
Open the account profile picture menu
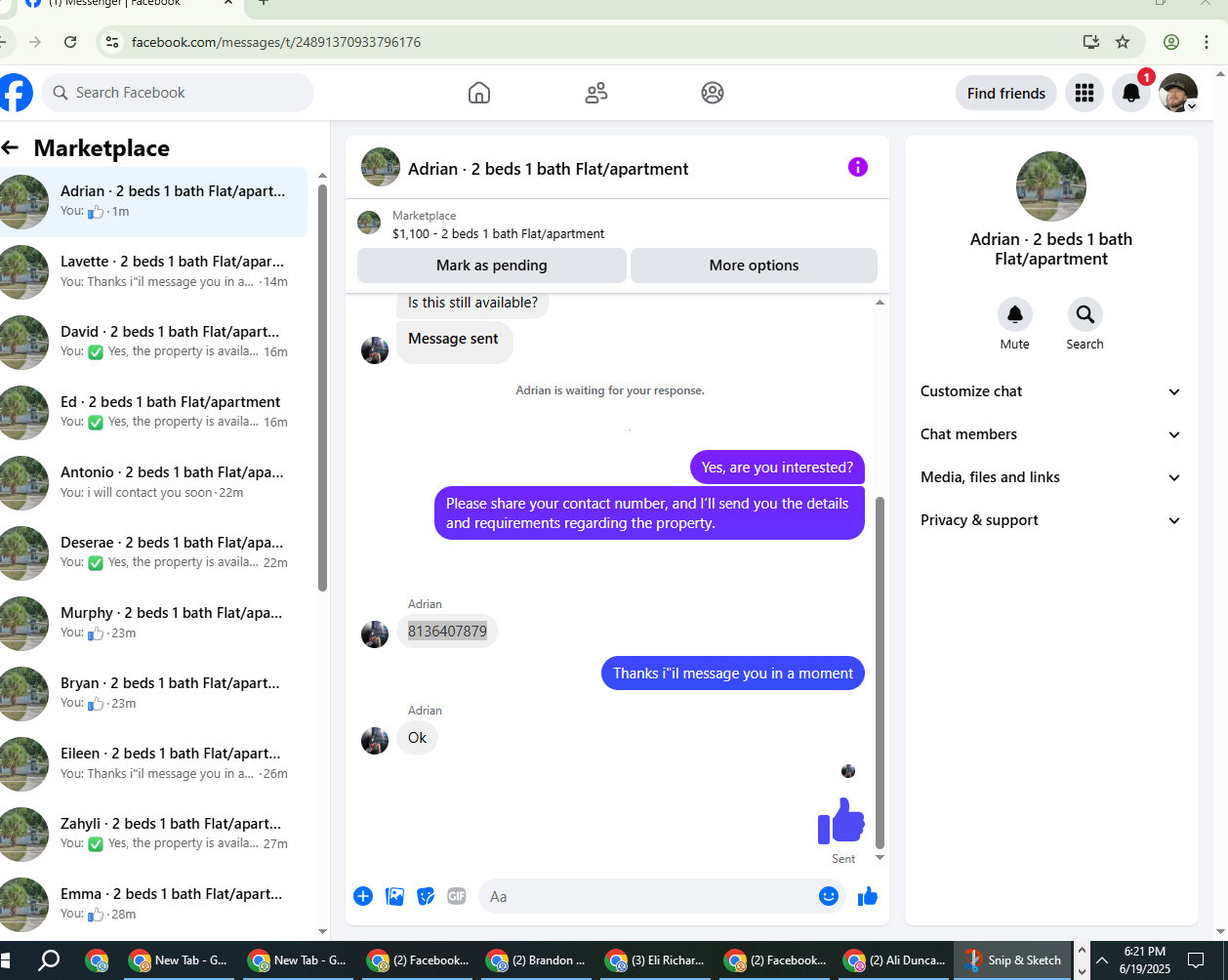[1178, 93]
